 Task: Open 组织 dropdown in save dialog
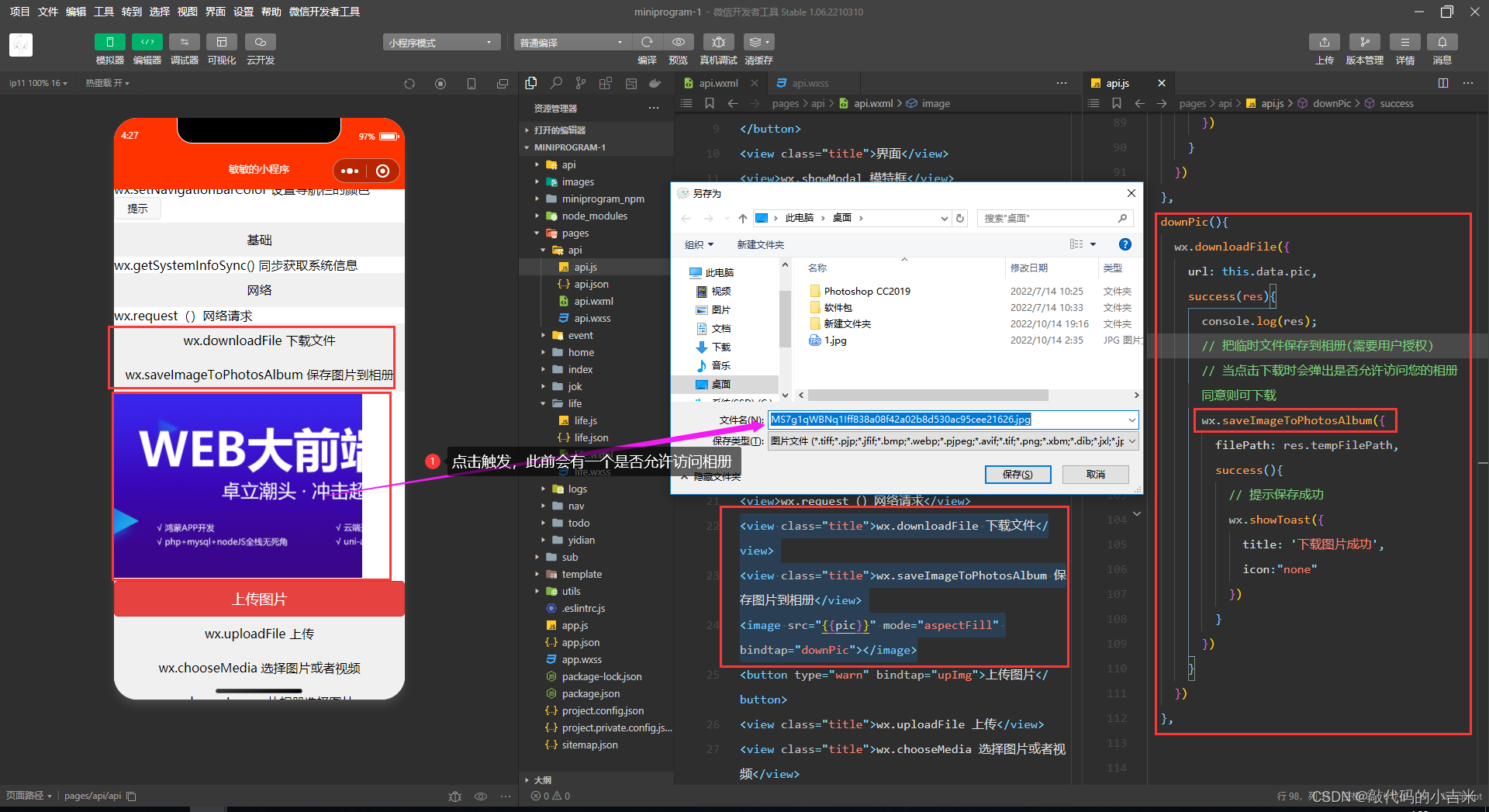tap(699, 244)
